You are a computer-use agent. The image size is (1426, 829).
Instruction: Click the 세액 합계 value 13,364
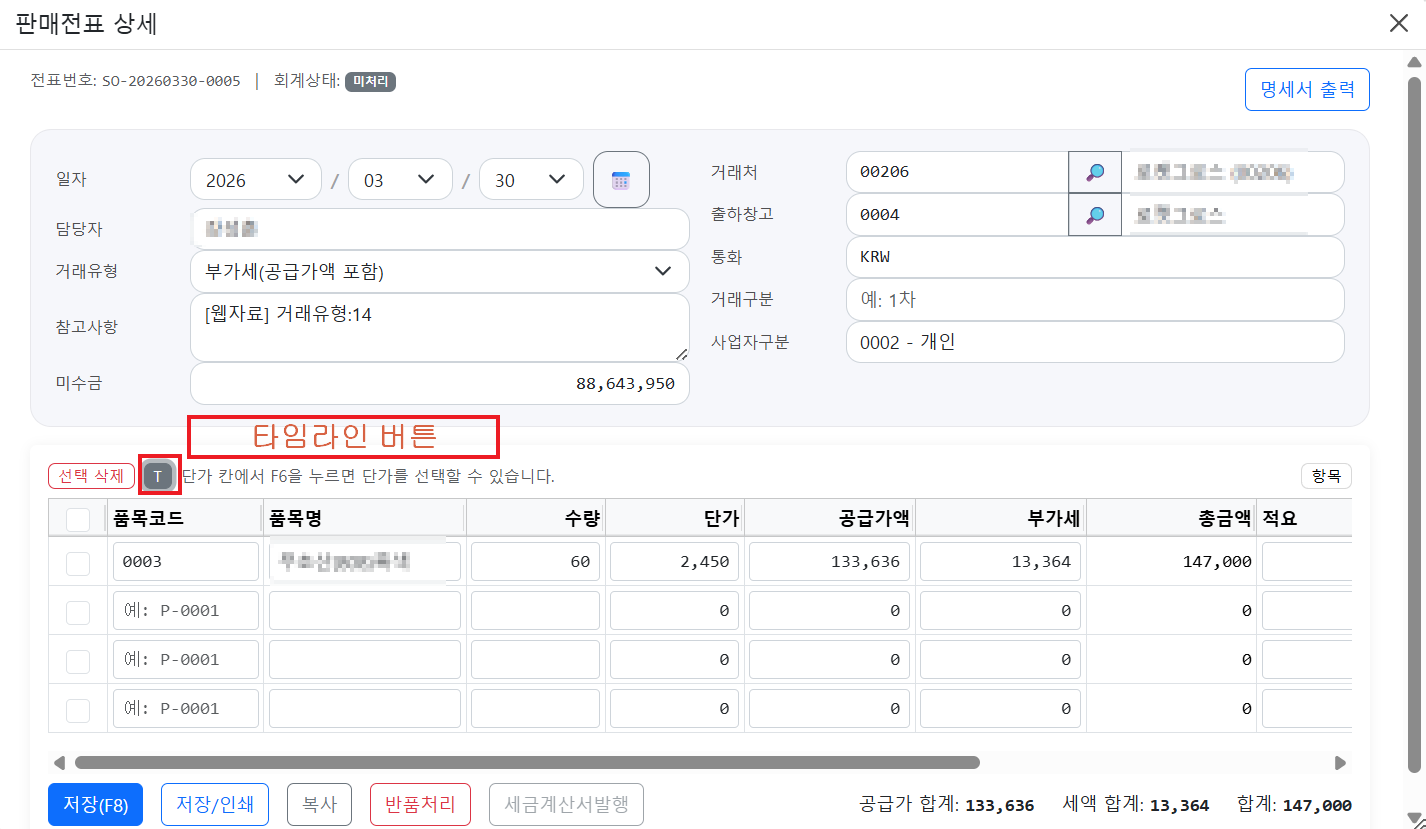pos(1179,805)
